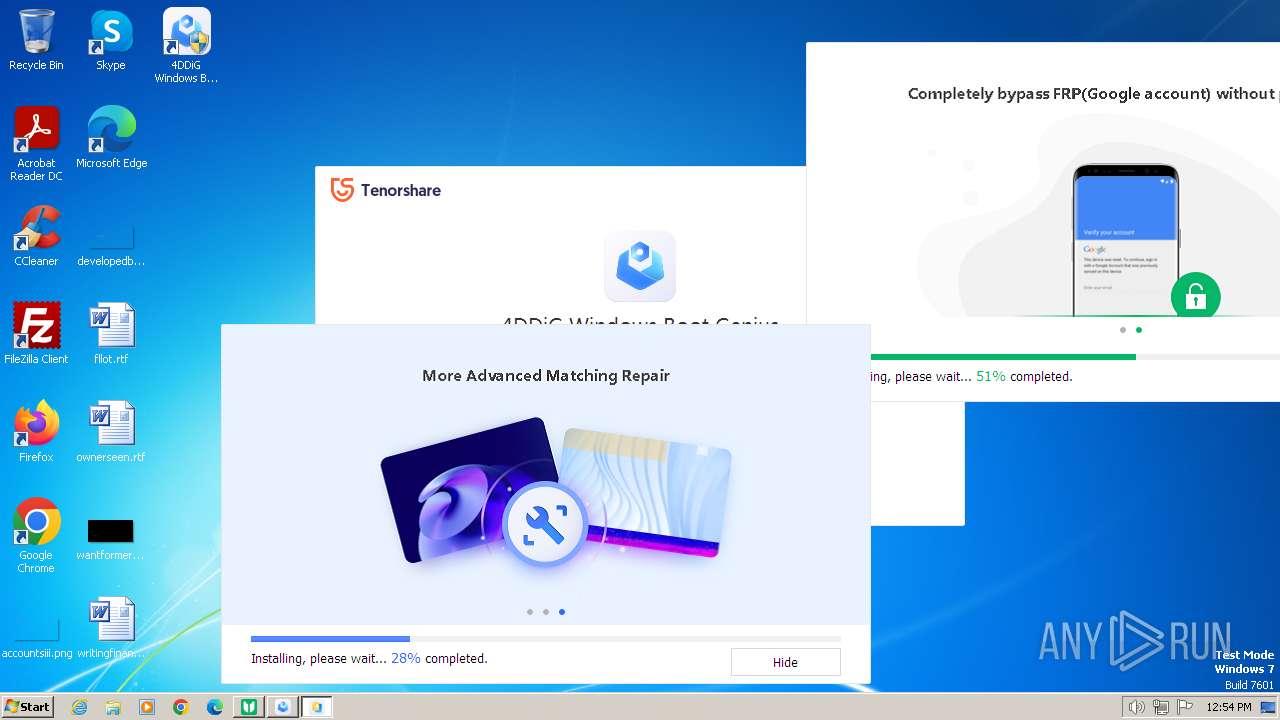Open File Explorer from the taskbar

point(113,707)
